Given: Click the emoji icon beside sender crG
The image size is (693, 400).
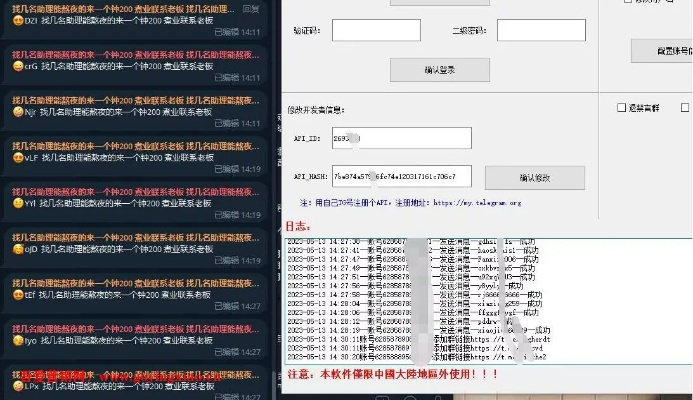Looking at the screenshot, I should pos(18,66).
